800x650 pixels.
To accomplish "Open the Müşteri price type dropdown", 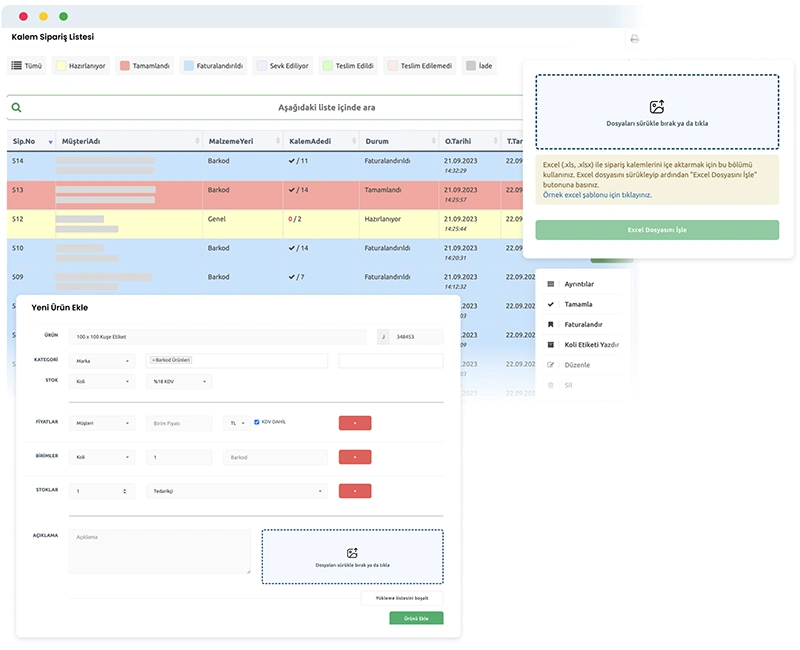I will (x=102, y=423).
